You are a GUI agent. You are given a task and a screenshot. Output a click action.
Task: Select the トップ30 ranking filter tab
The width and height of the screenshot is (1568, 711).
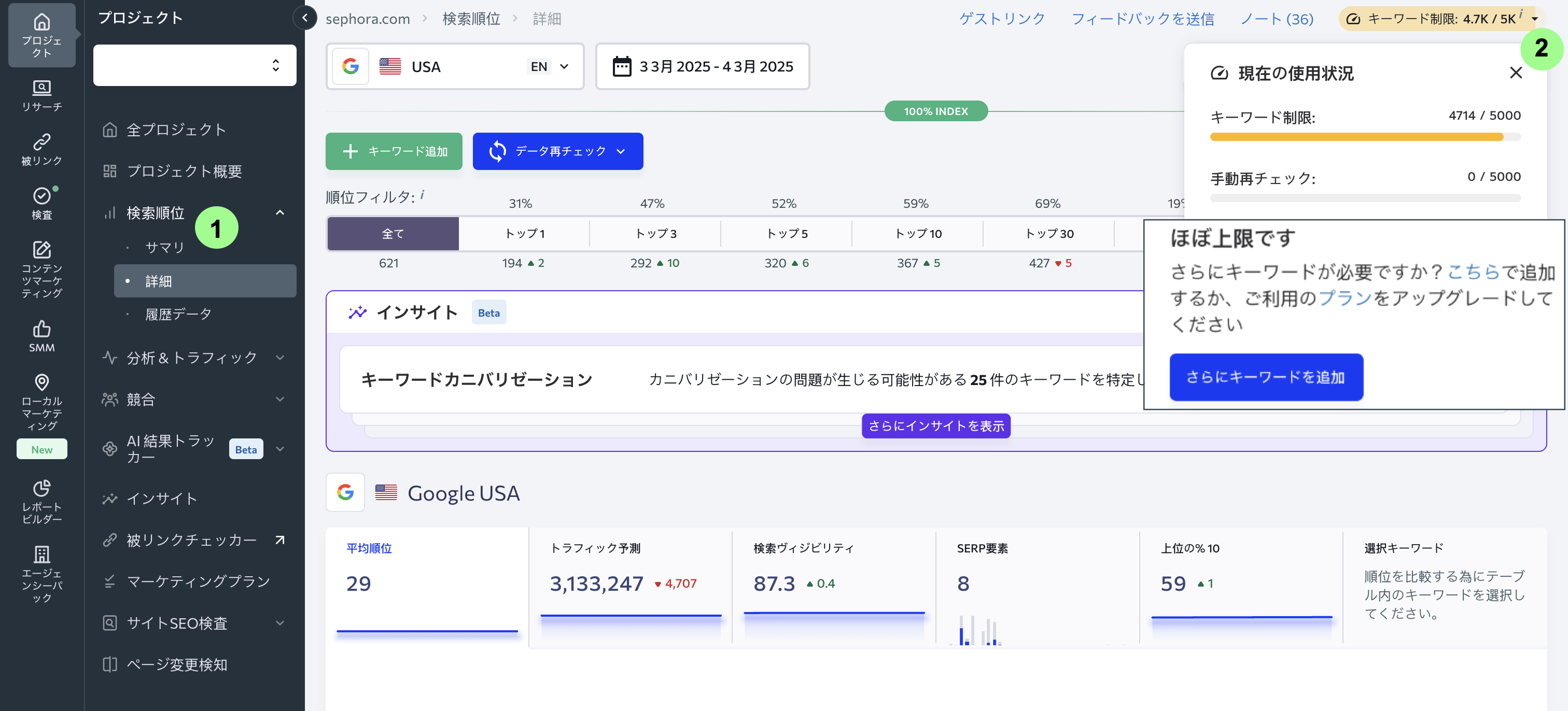point(1049,234)
